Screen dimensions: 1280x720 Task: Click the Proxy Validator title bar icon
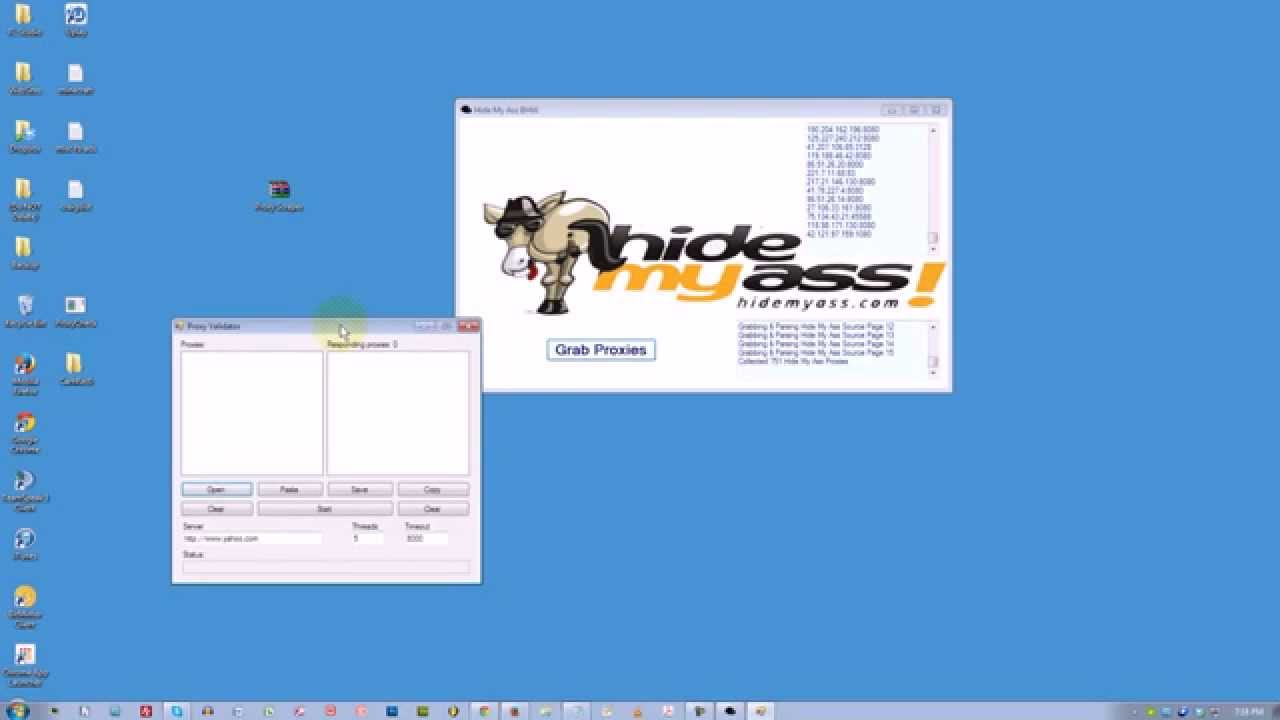click(180, 326)
